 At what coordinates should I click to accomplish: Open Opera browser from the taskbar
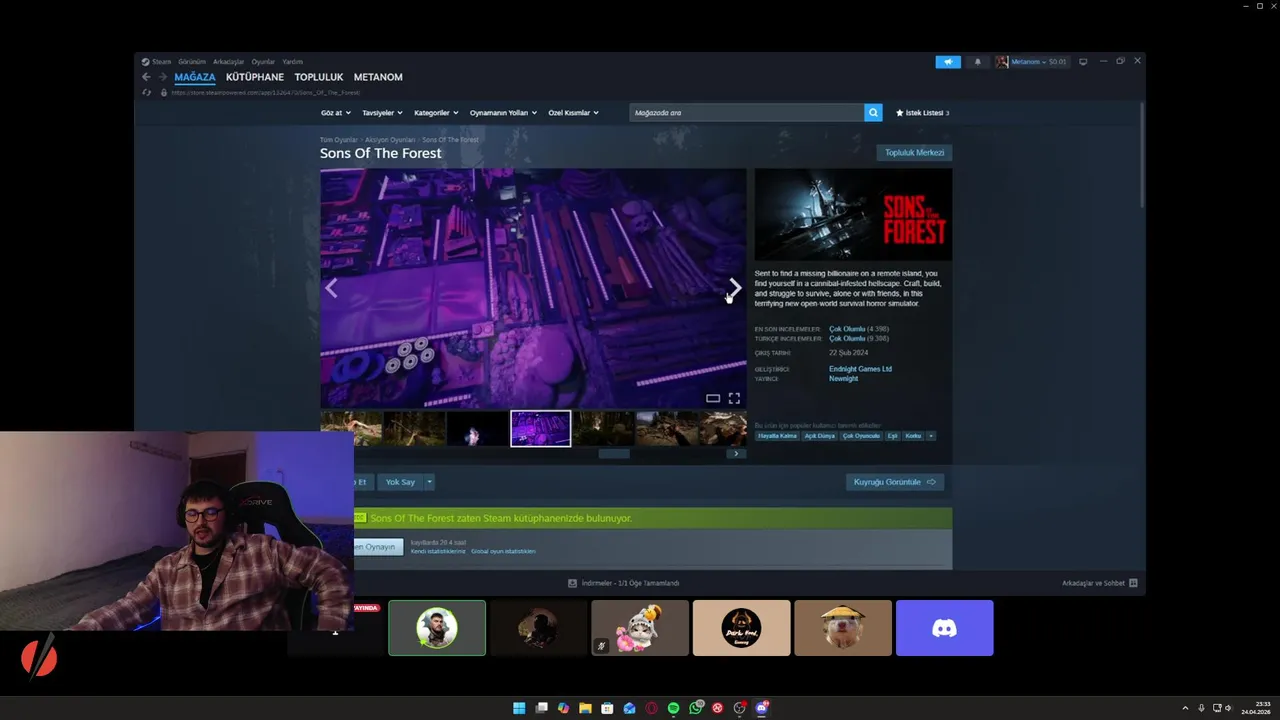[x=651, y=708]
